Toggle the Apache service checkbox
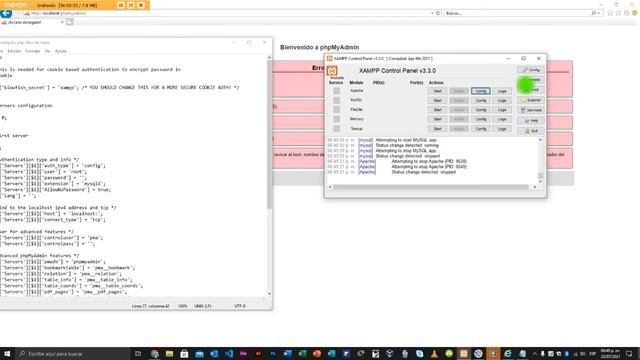The image size is (640, 360). 336,91
